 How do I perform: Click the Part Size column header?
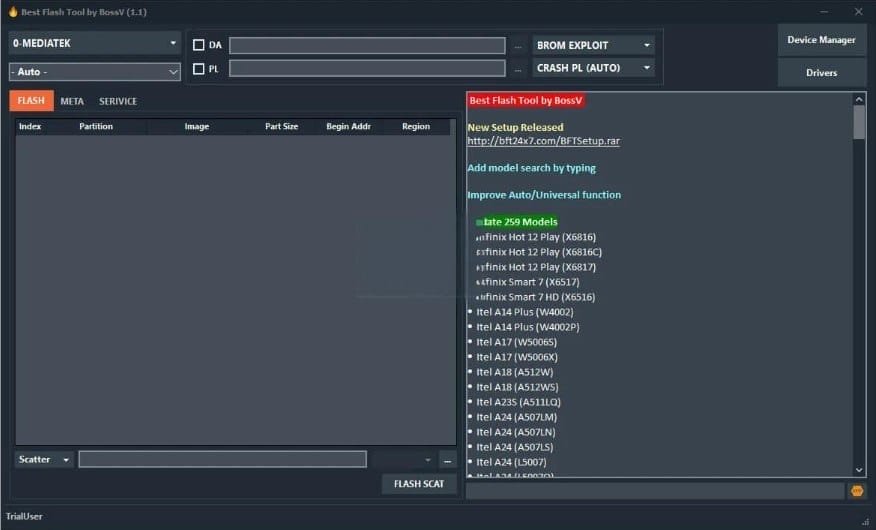click(x=282, y=126)
